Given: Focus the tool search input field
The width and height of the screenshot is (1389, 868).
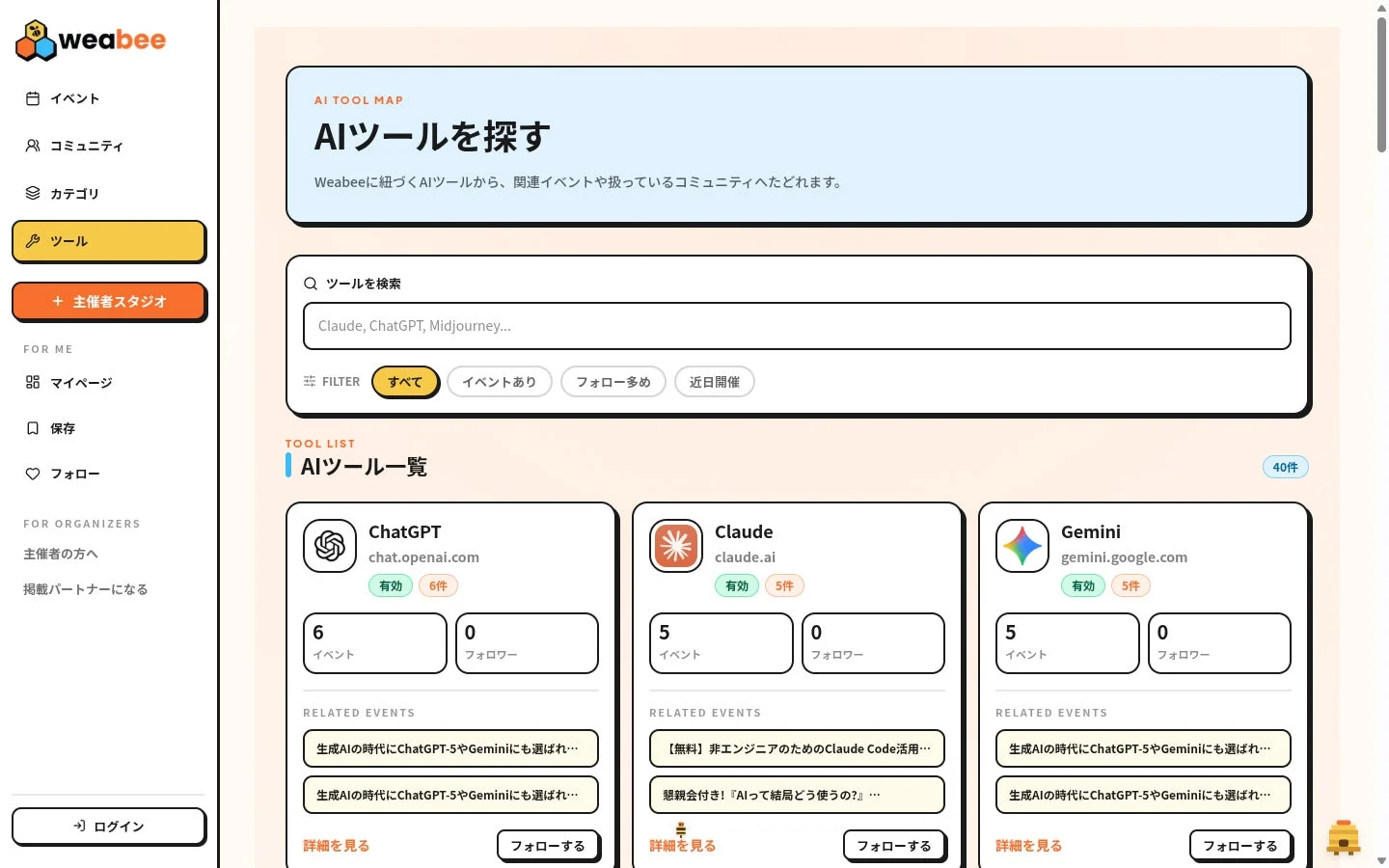Looking at the screenshot, I should tap(797, 326).
